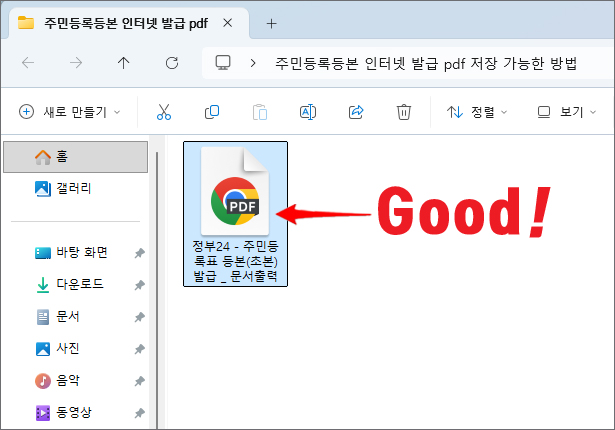This screenshot has width=615, height=430.
Task: Click the Paste clipboard icon
Action: 260,112
